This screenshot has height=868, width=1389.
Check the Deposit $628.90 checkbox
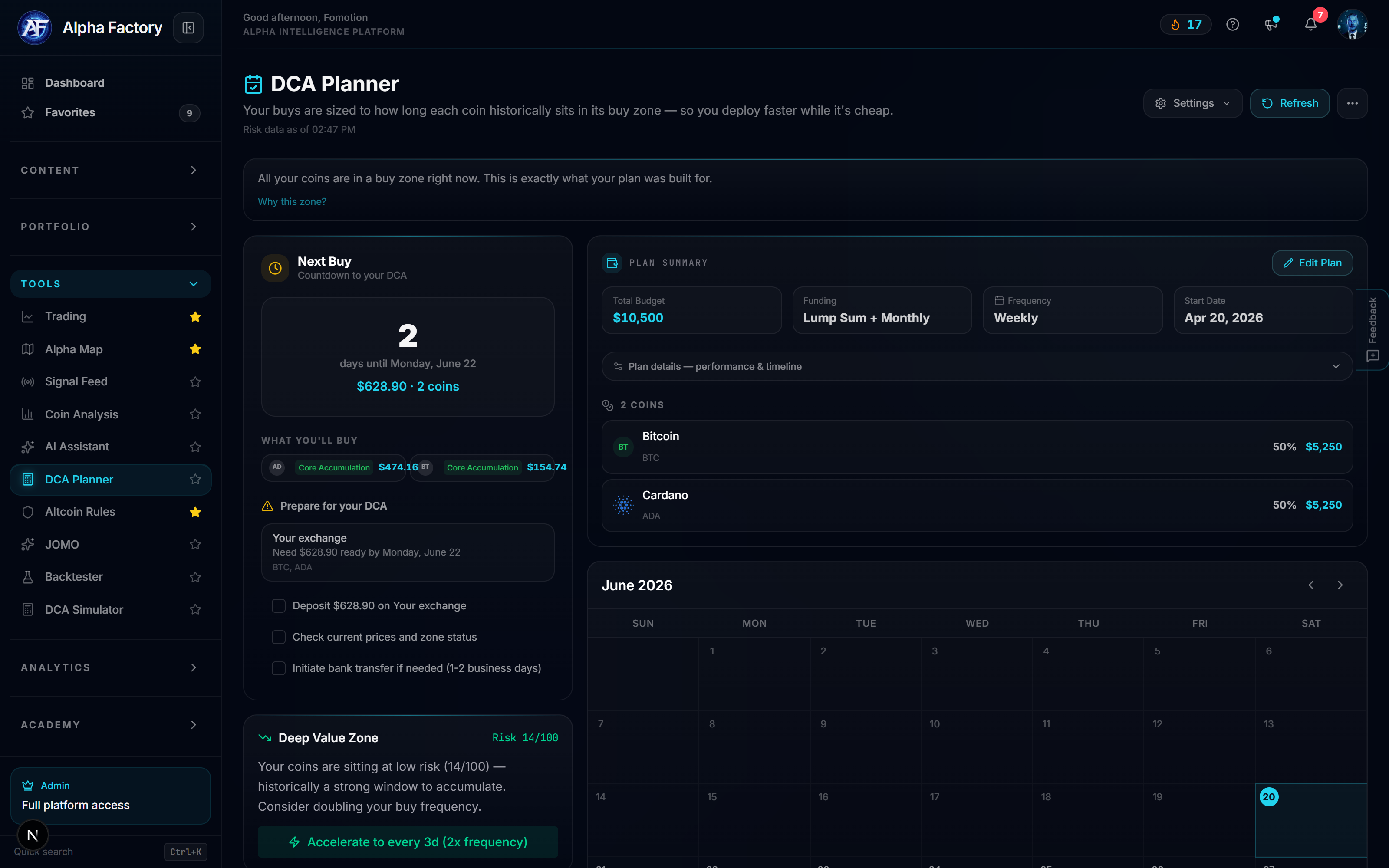(278, 606)
